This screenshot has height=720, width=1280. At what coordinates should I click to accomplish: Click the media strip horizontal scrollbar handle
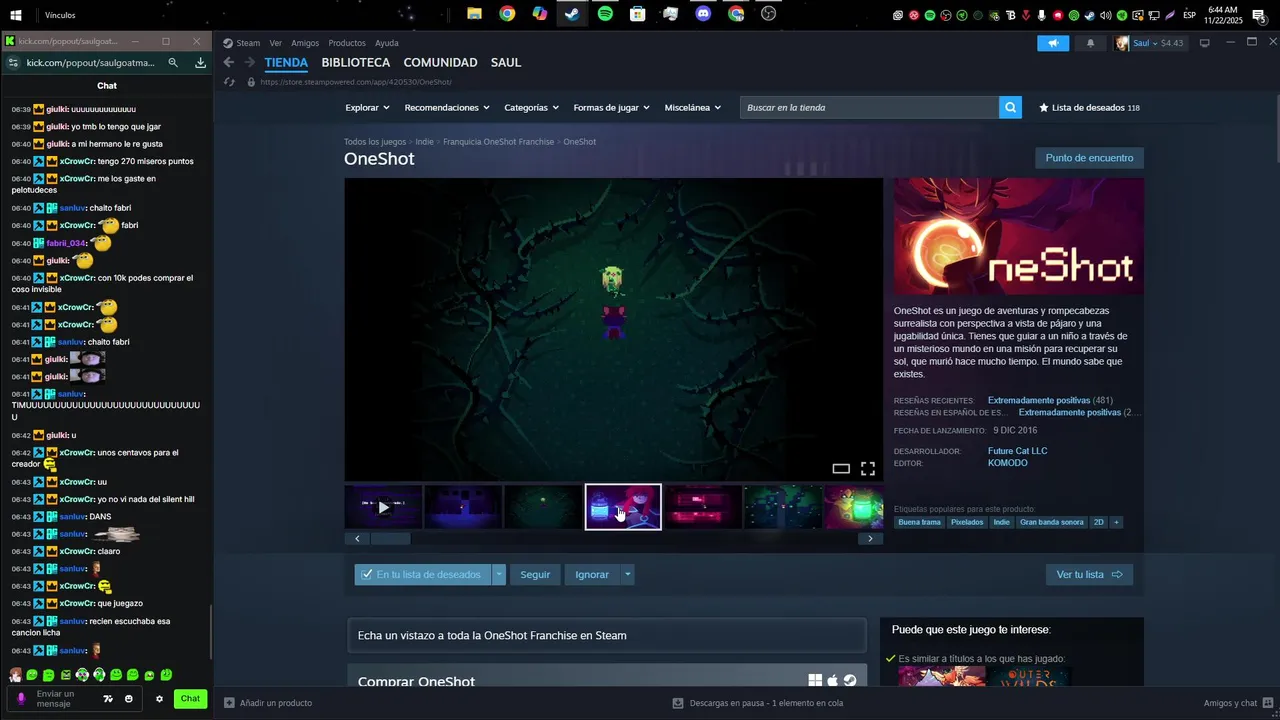point(391,538)
